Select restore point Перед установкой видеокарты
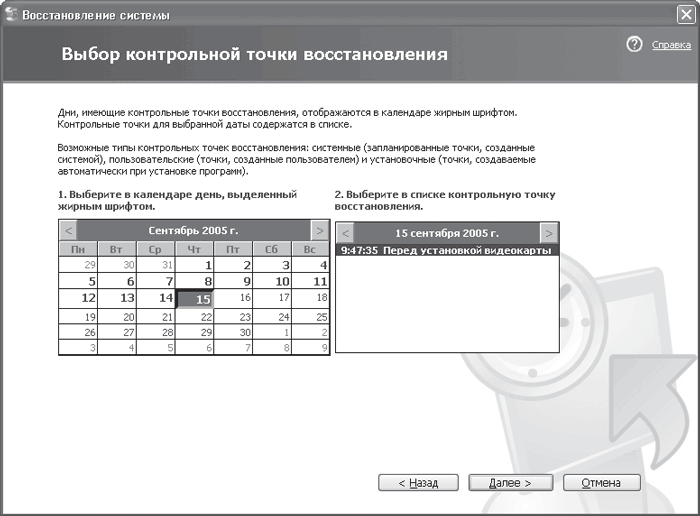The image size is (700, 516). [447, 250]
